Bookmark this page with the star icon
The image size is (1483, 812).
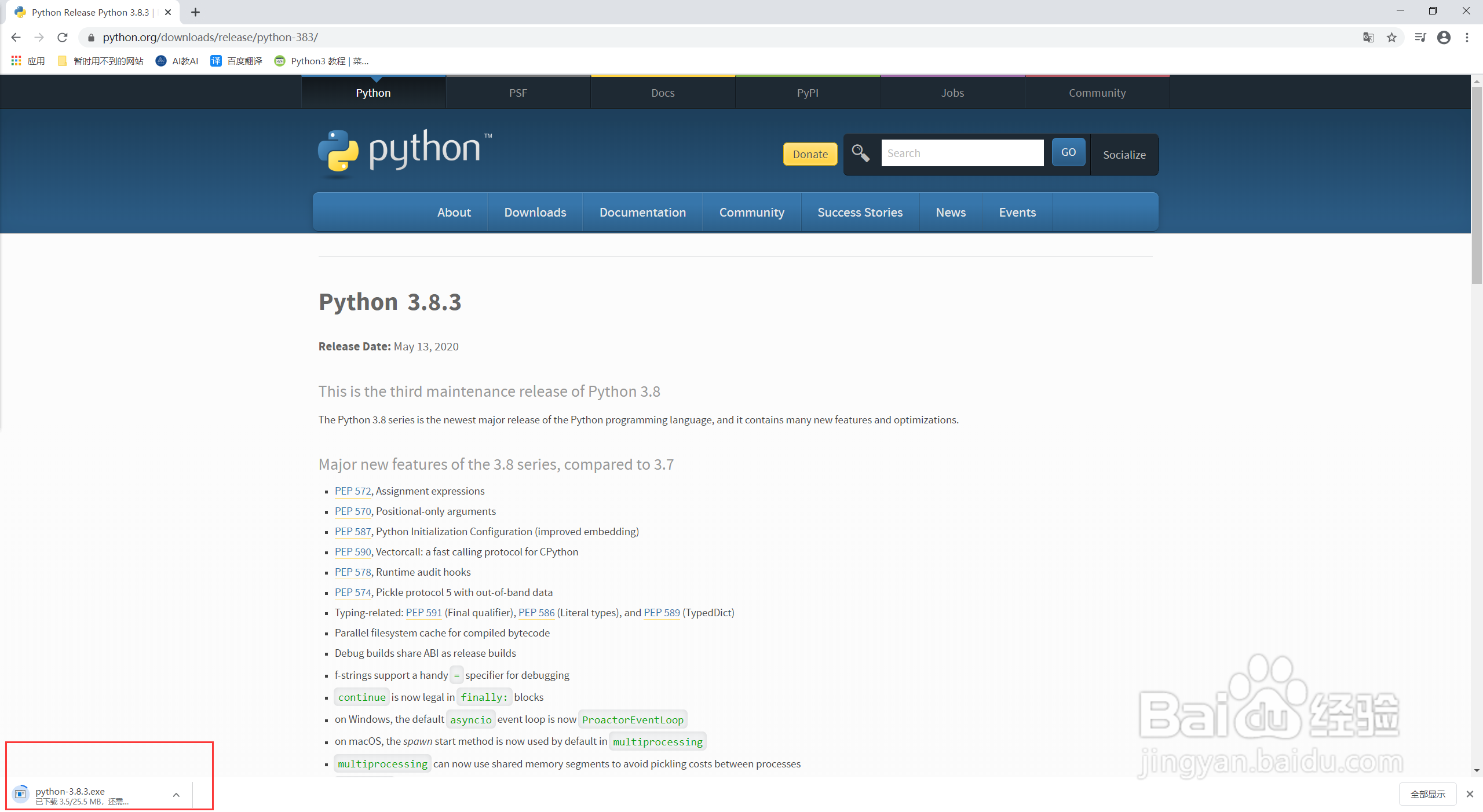[1391, 37]
